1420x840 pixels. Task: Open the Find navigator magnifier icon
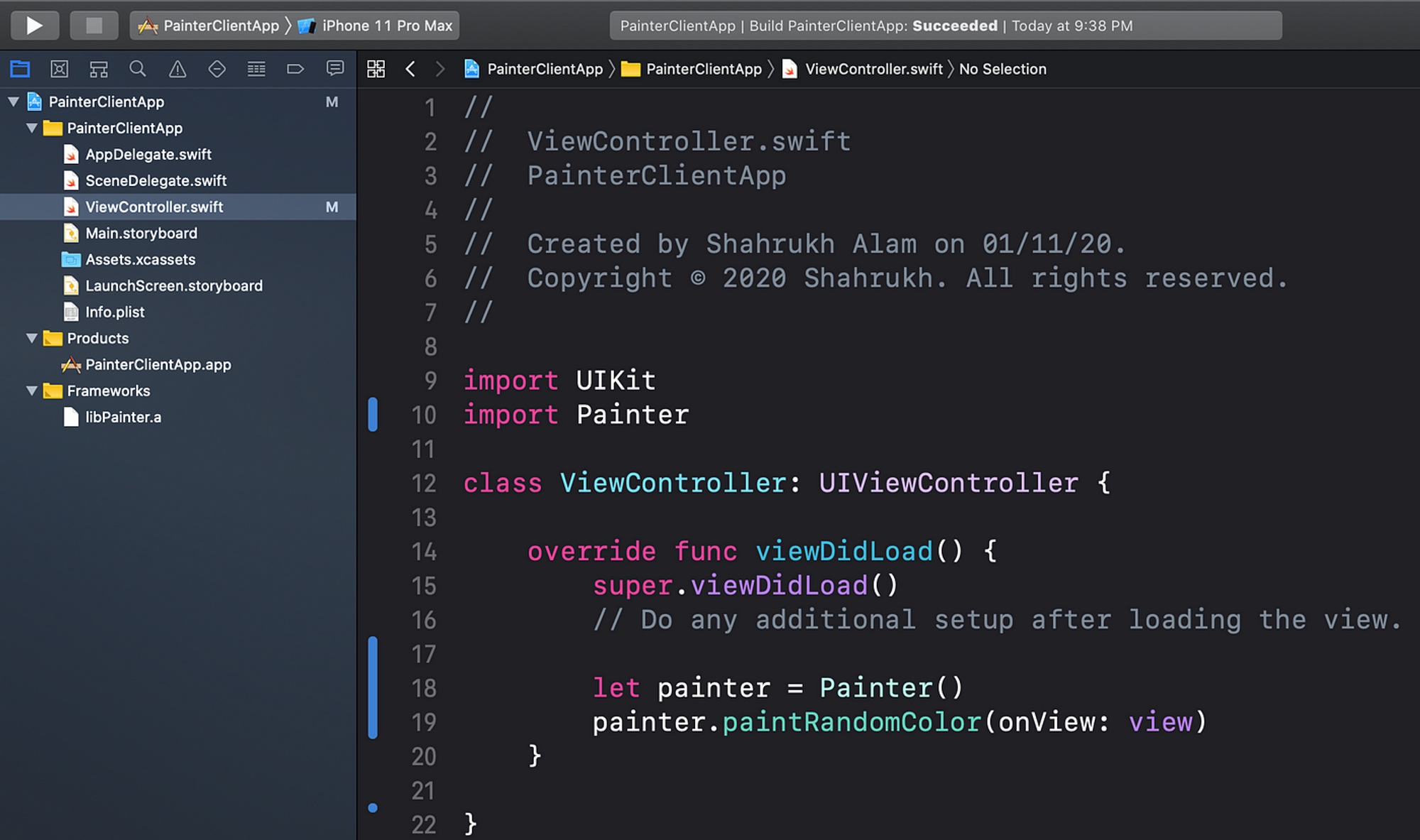[138, 68]
